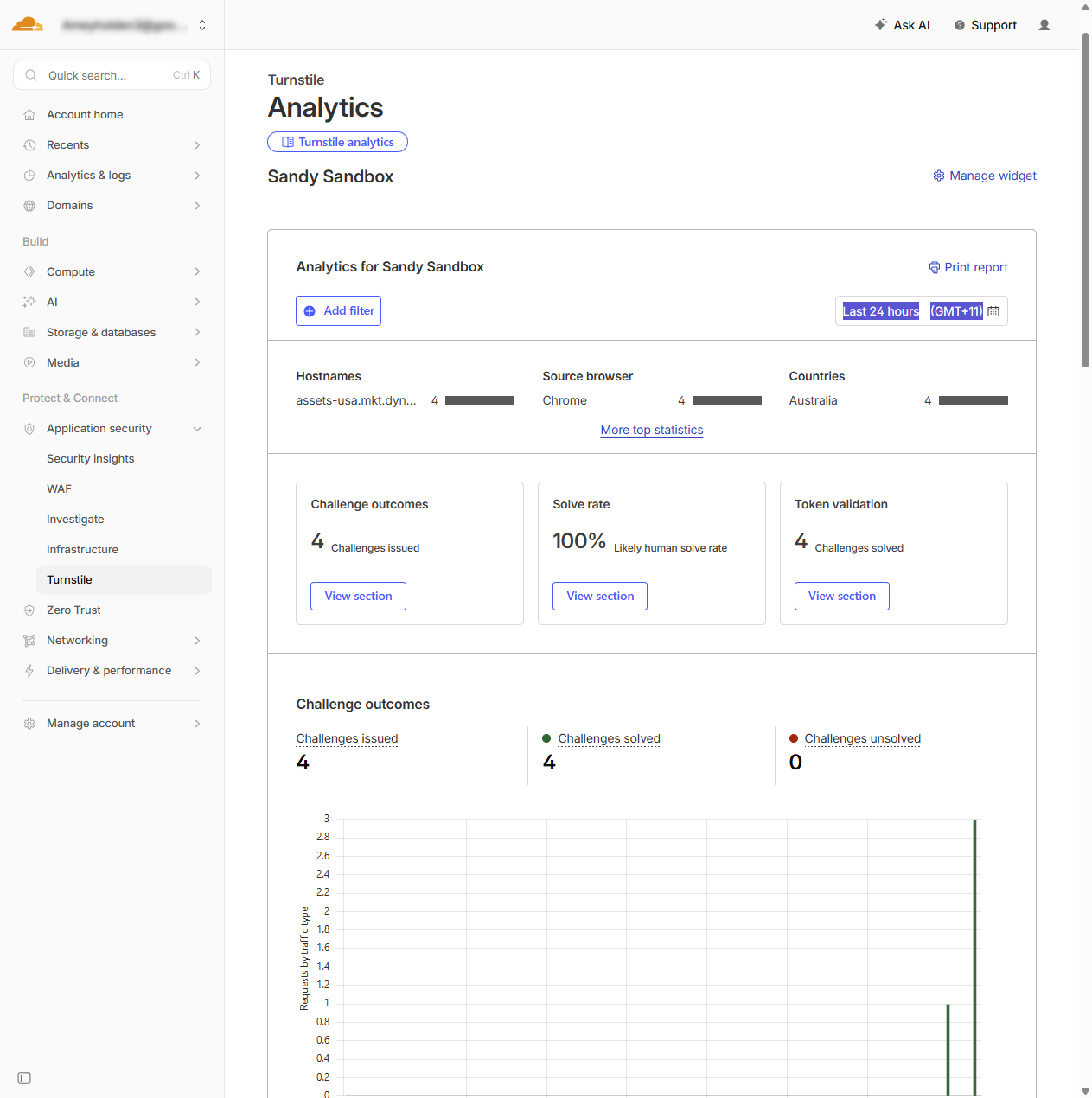
Task: Click the calendar icon in date picker
Action: pos(993,311)
